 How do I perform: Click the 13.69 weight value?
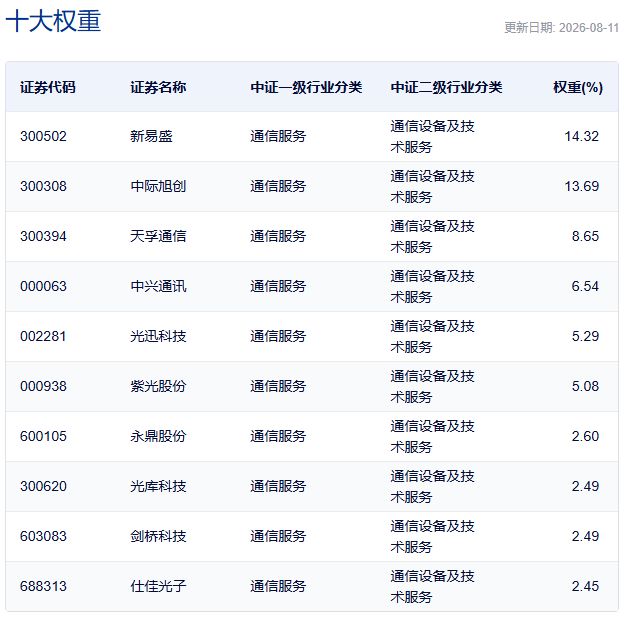tap(582, 186)
